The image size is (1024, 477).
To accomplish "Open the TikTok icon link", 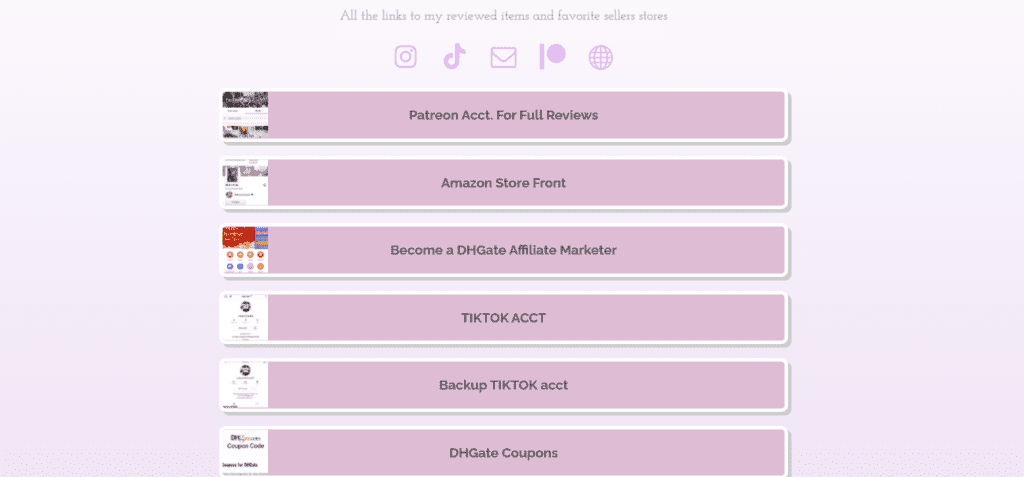I will pos(455,56).
